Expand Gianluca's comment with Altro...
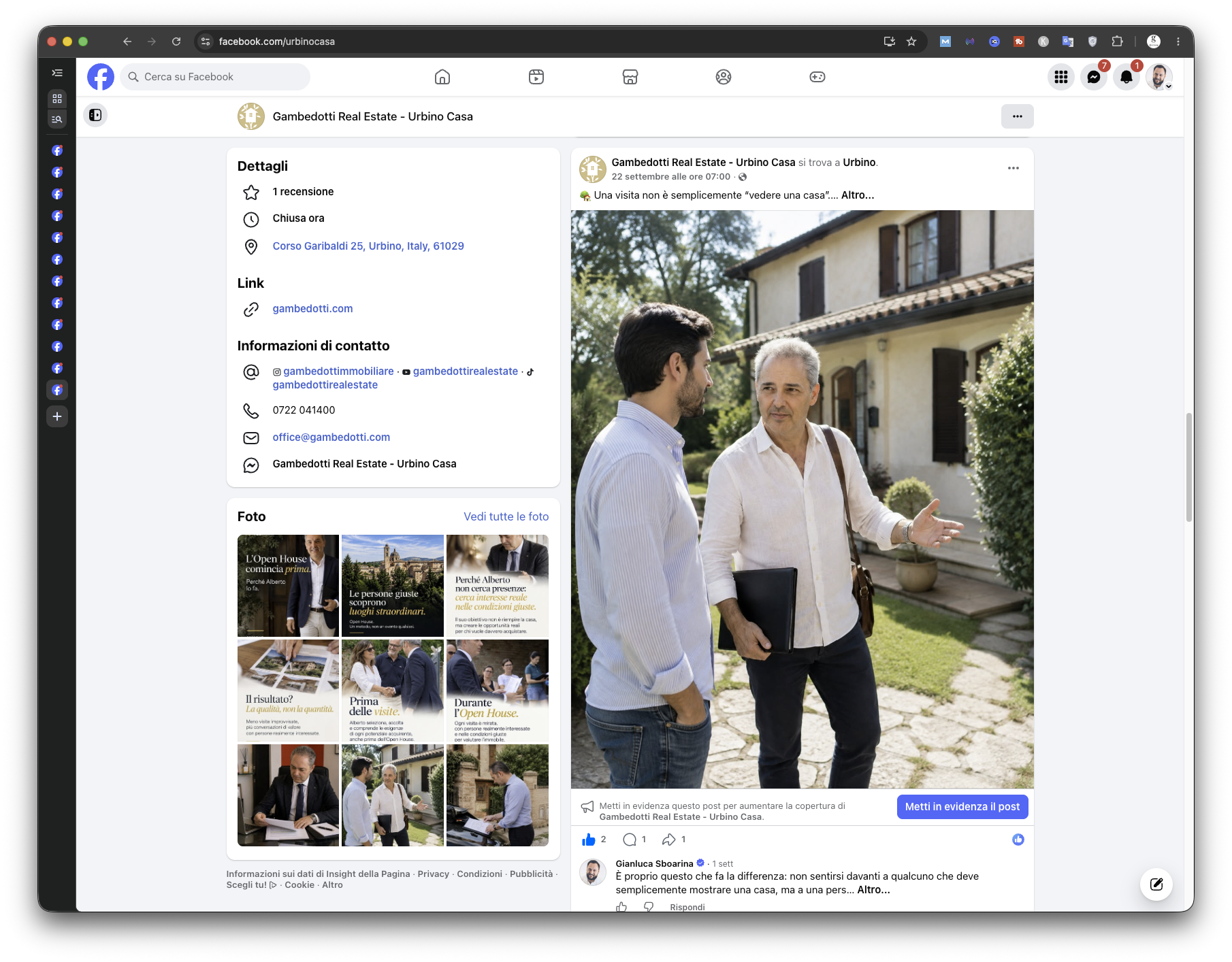 pyautogui.click(x=873, y=890)
